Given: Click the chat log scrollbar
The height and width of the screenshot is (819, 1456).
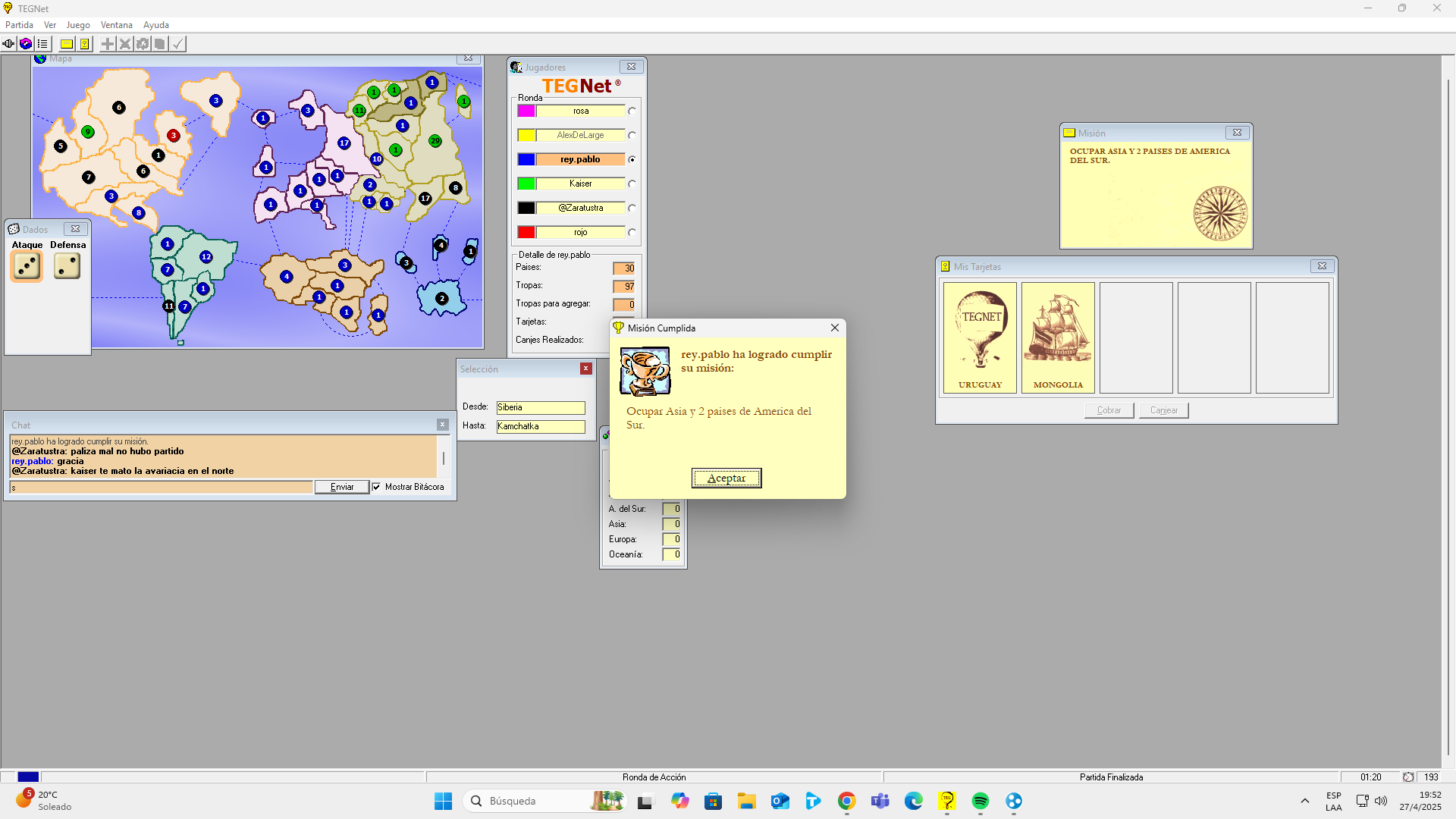Looking at the screenshot, I should tap(444, 457).
